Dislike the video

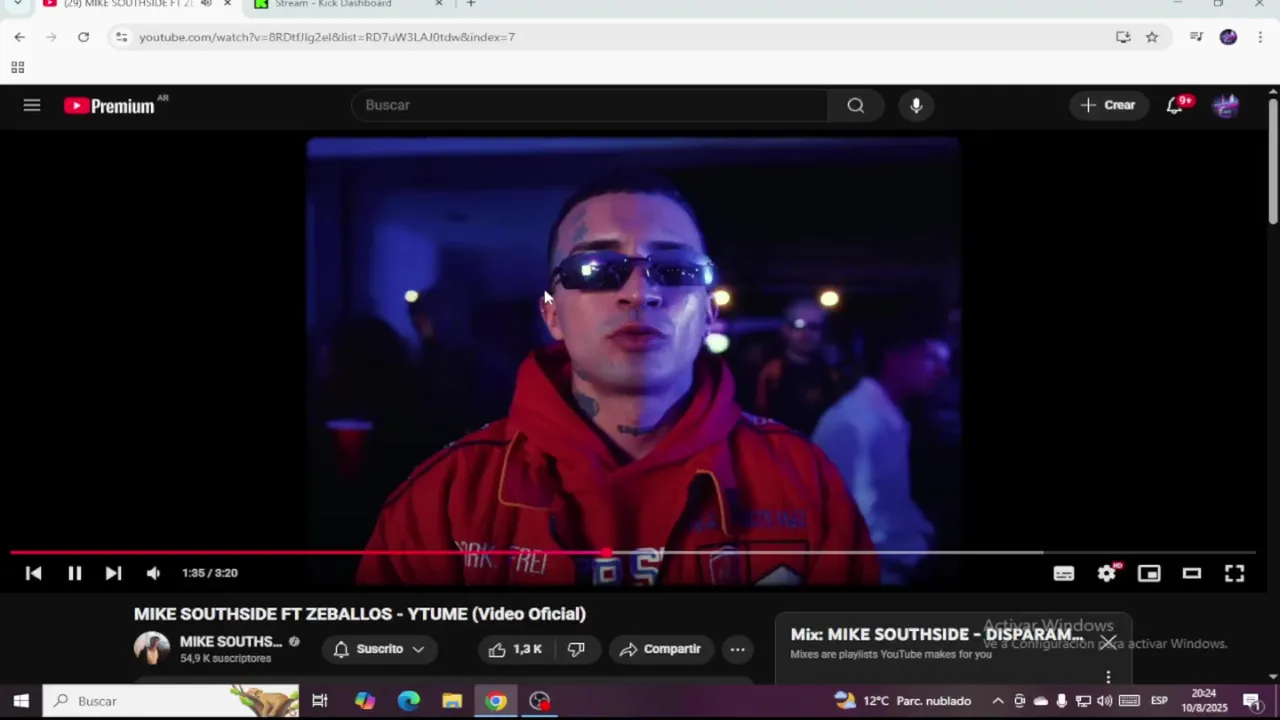576,649
